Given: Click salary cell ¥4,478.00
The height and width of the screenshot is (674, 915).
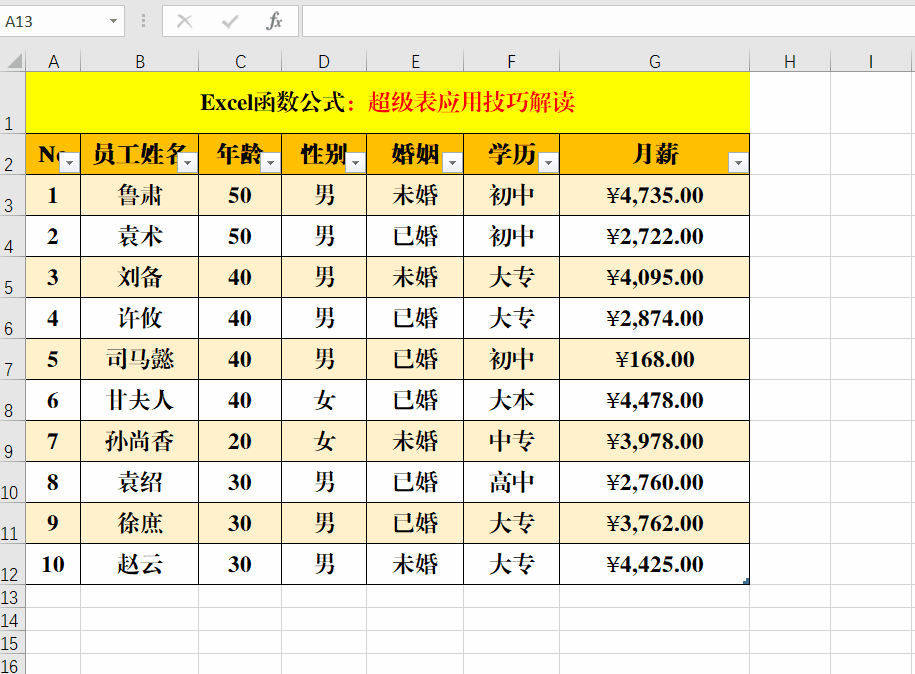Looking at the screenshot, I should pos(655,400).
